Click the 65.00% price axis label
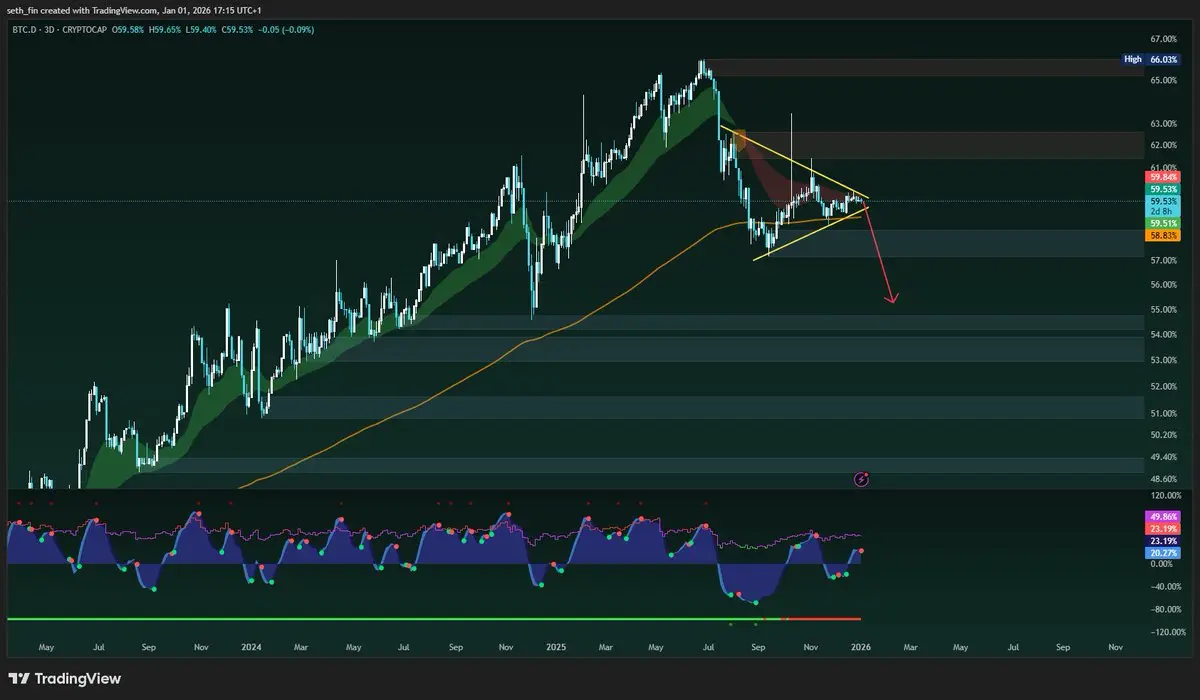 click(1162, 79)
